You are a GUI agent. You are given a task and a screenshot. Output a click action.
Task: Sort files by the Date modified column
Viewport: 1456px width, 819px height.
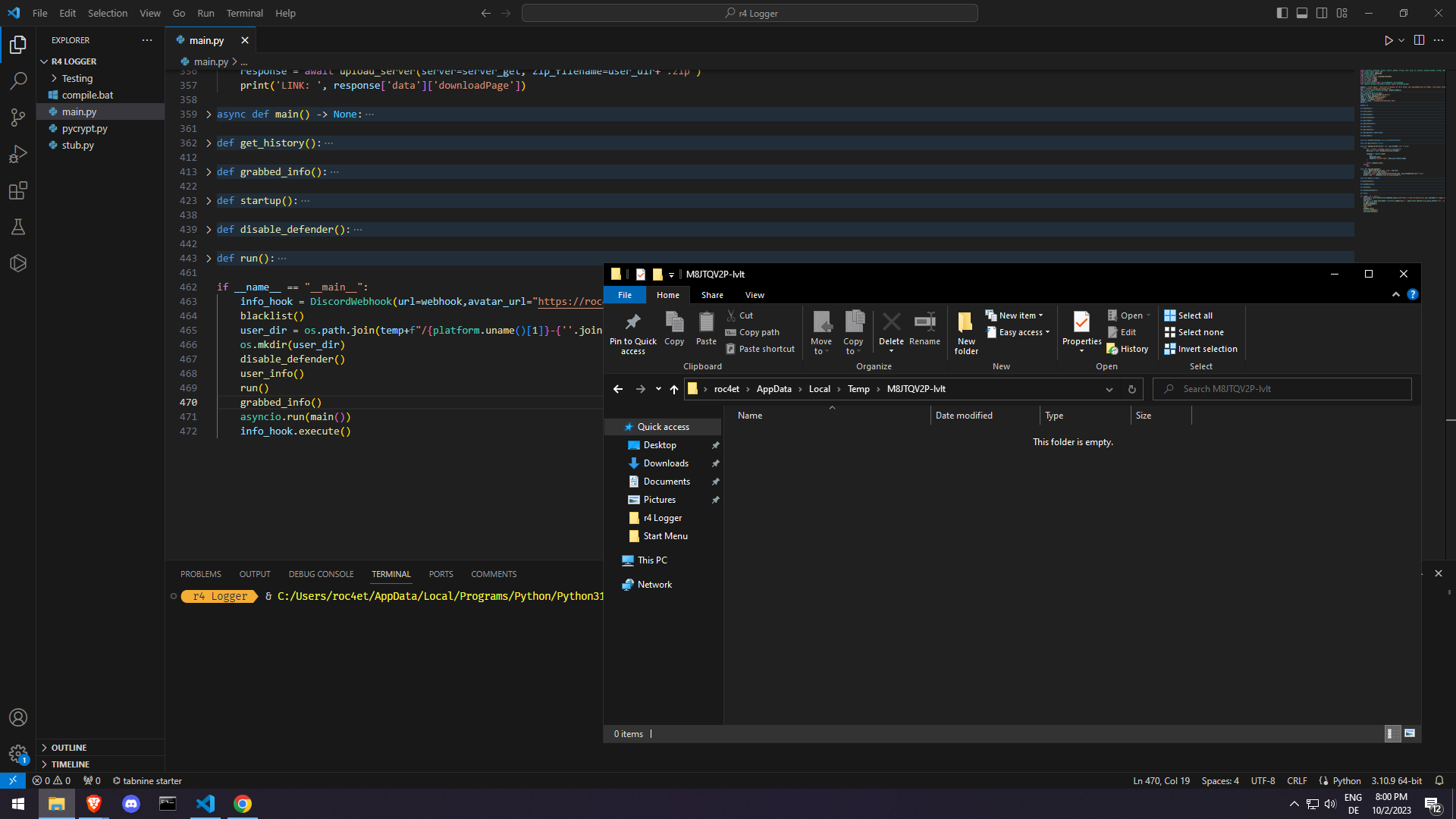tap(984, 416)
